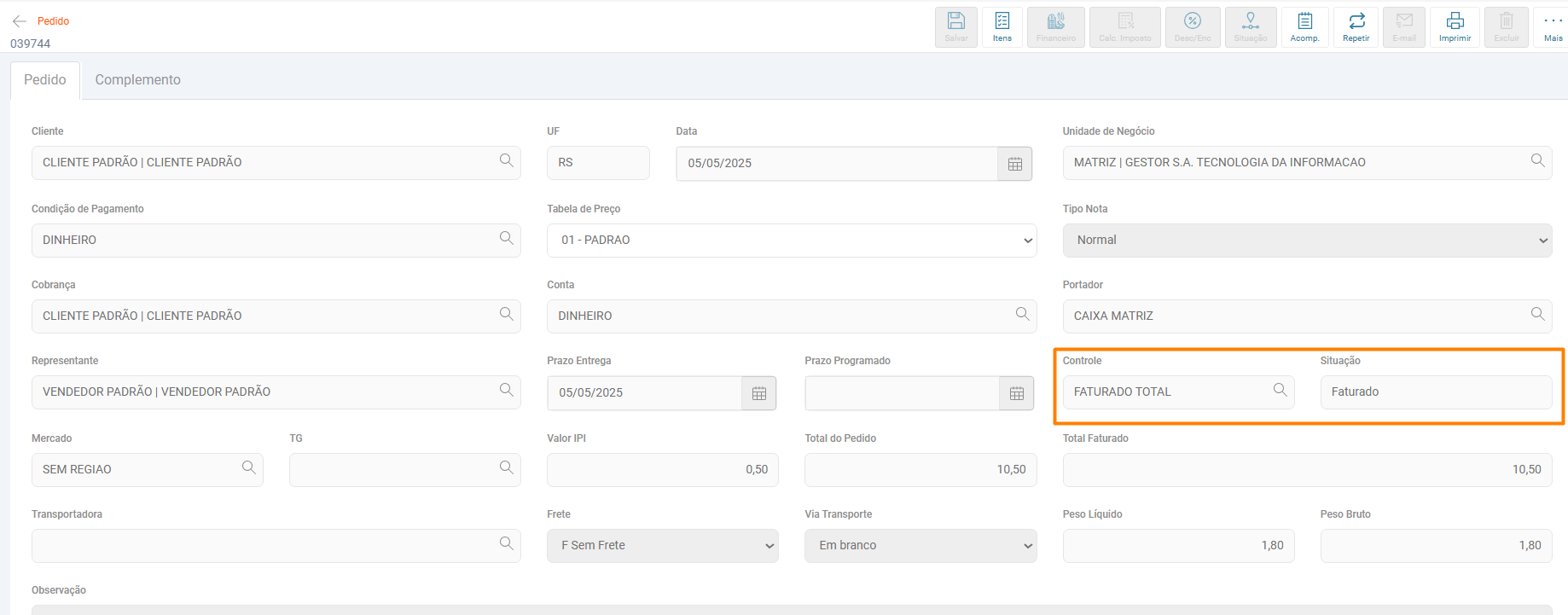Click the Repetir order icon
The width and height of the screenshot is (1568, 615).
point(1356,27)
